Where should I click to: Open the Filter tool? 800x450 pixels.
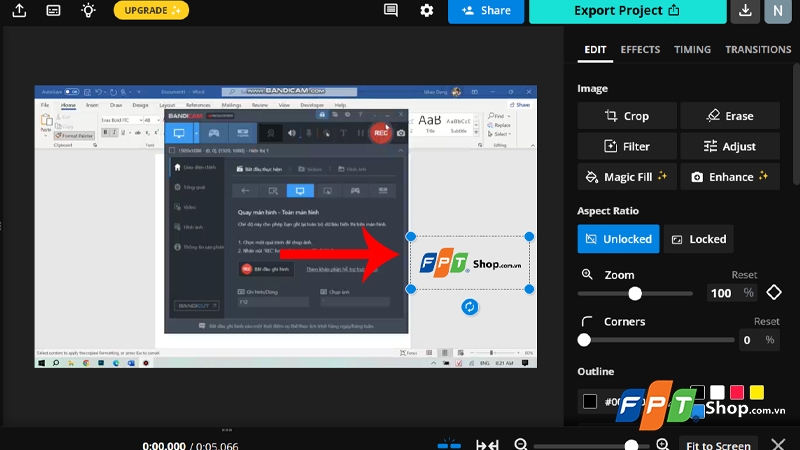pyautogui.click(x=627, y=146)
